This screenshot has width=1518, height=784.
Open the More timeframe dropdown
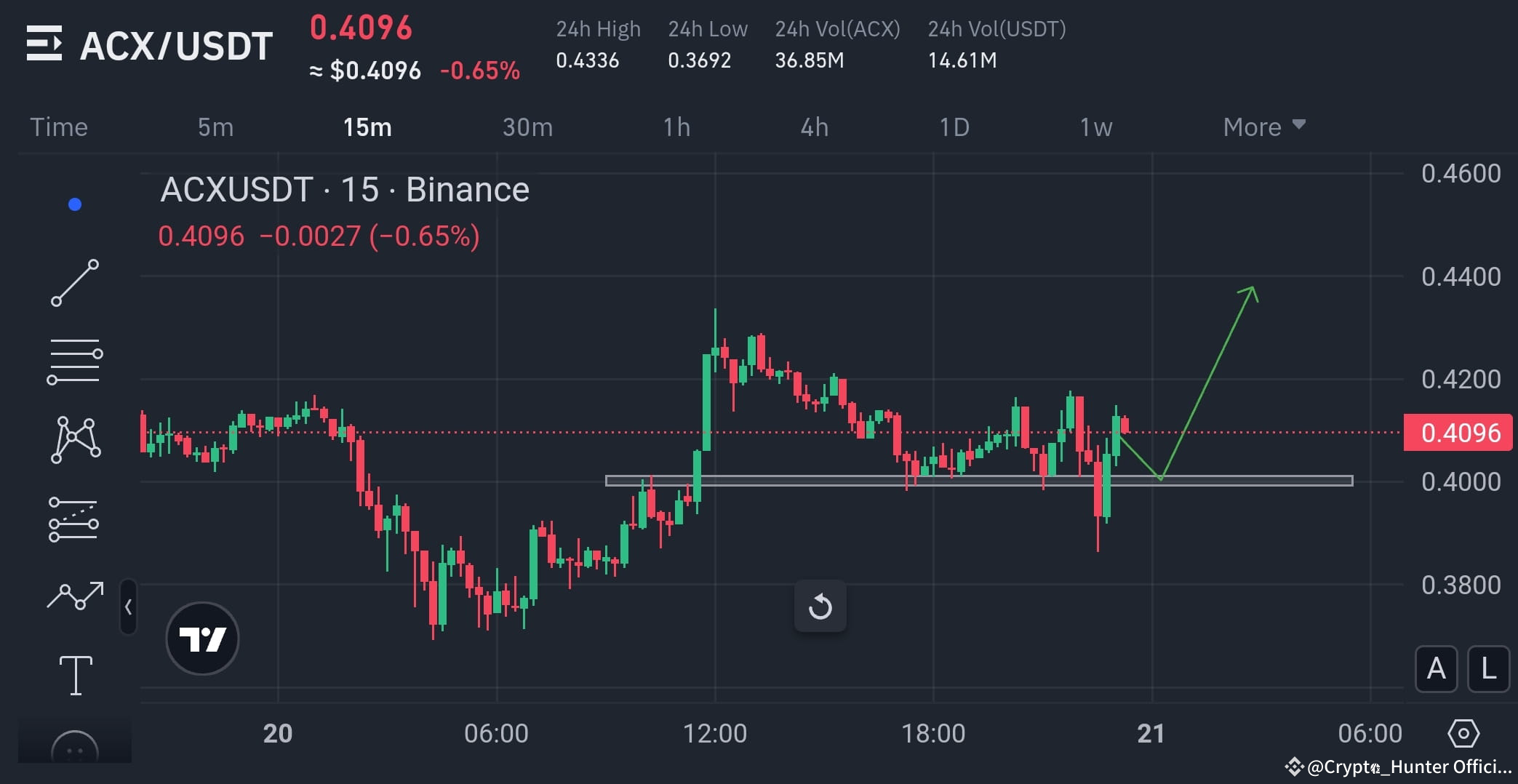1263,127
